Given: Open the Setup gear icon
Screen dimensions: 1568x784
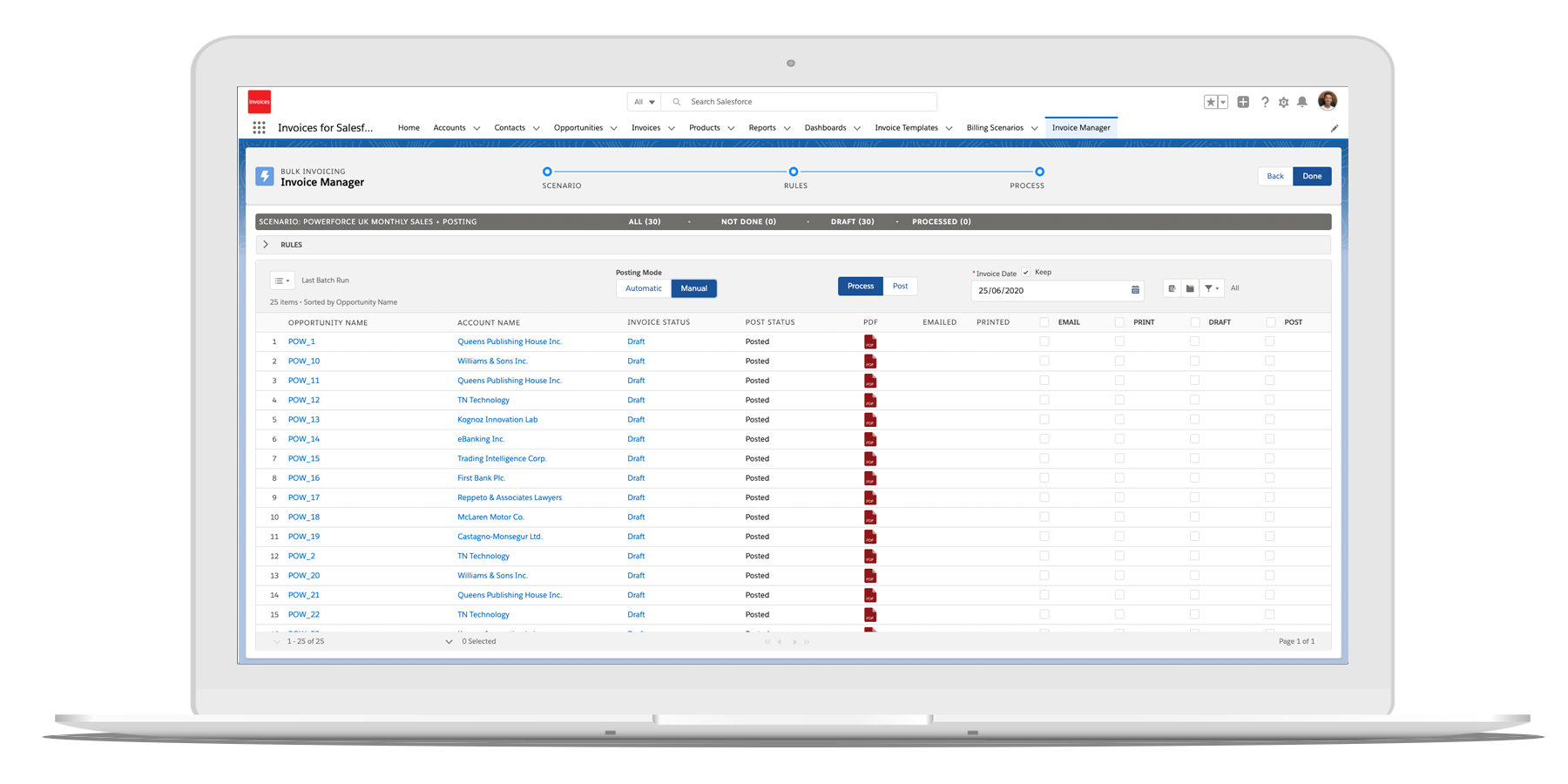Looking at the screenshot, I should coord(1283,102).
